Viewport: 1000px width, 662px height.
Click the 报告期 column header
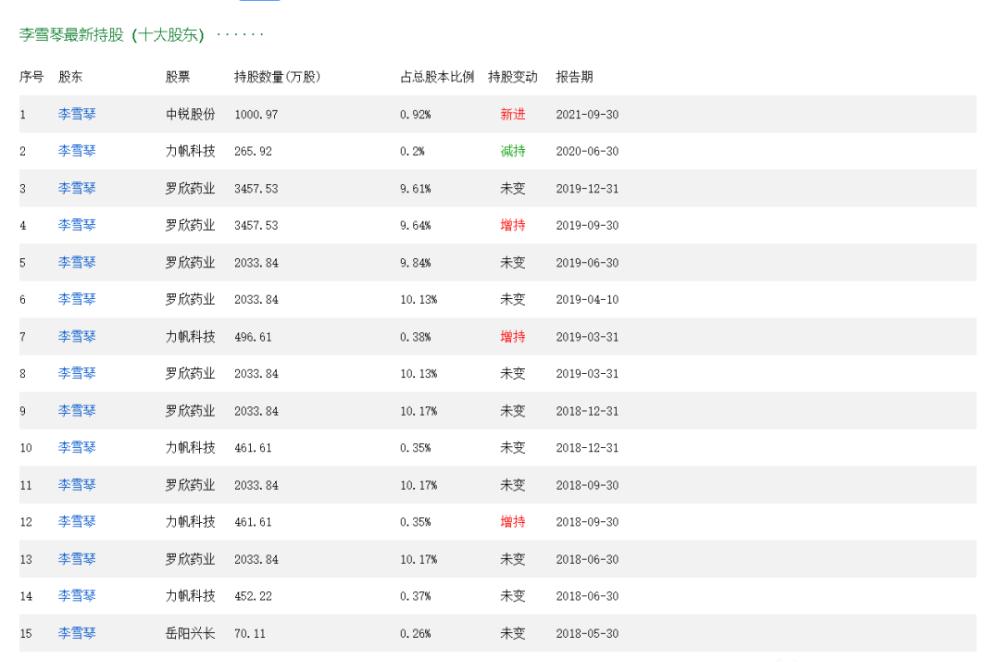click(574, 77)
